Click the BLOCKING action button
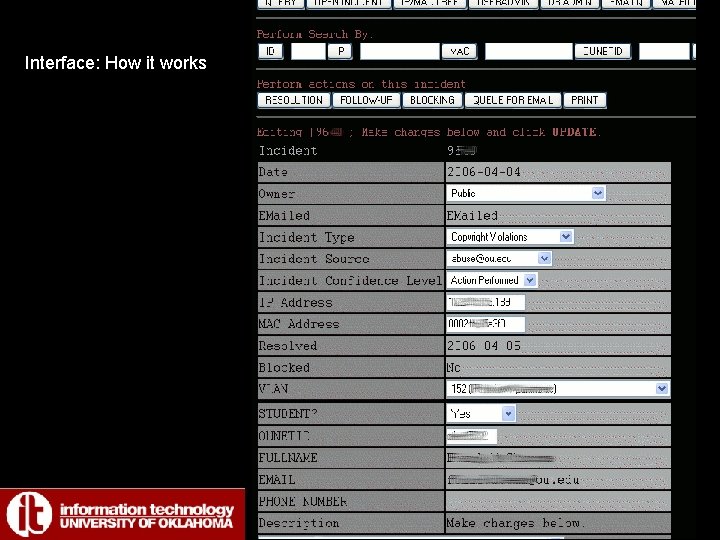Image resolution: width=720 pixels, height=540 pixels. pyautogui.click(x=432, y=100)
